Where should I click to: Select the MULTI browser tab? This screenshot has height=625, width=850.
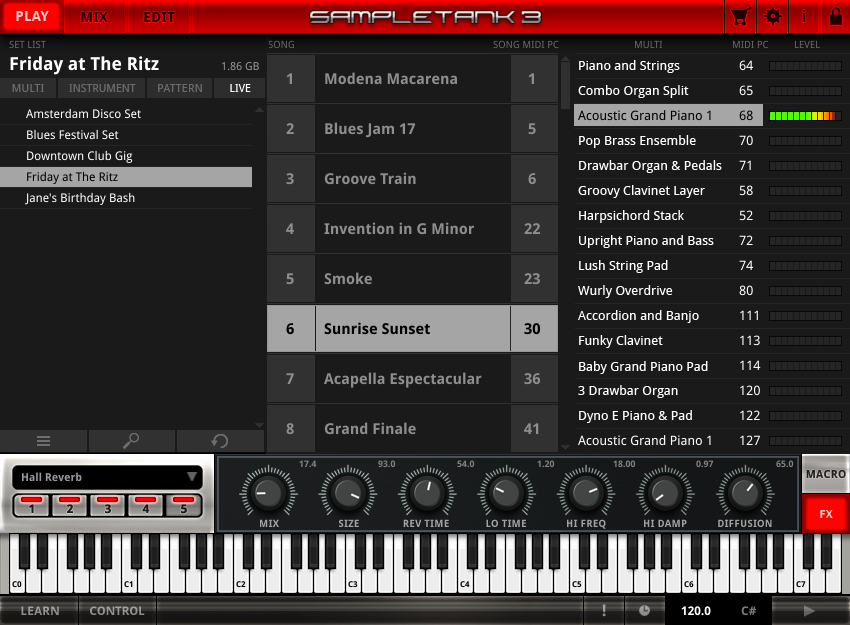28,88
